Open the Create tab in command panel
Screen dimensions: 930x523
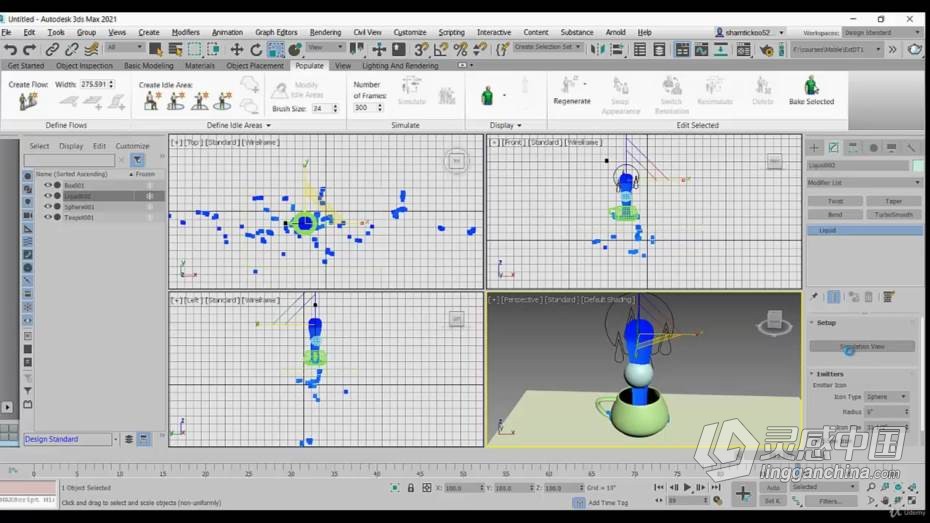click(814, 148)
